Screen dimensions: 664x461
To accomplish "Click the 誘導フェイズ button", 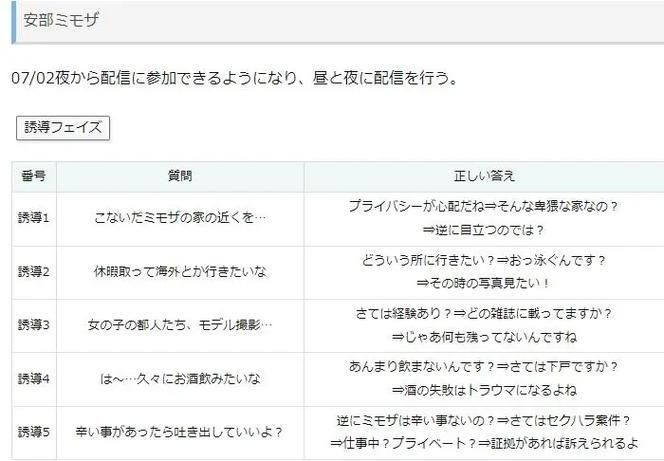I will point(63,128).
